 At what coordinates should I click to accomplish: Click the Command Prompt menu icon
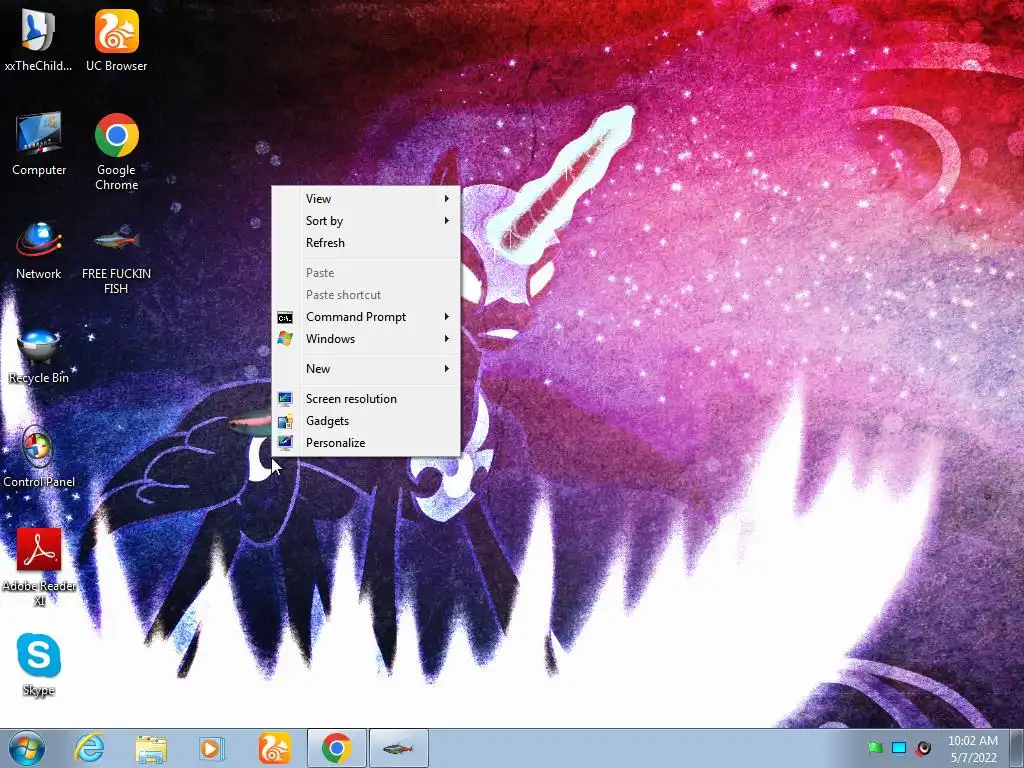coord(285,317)
